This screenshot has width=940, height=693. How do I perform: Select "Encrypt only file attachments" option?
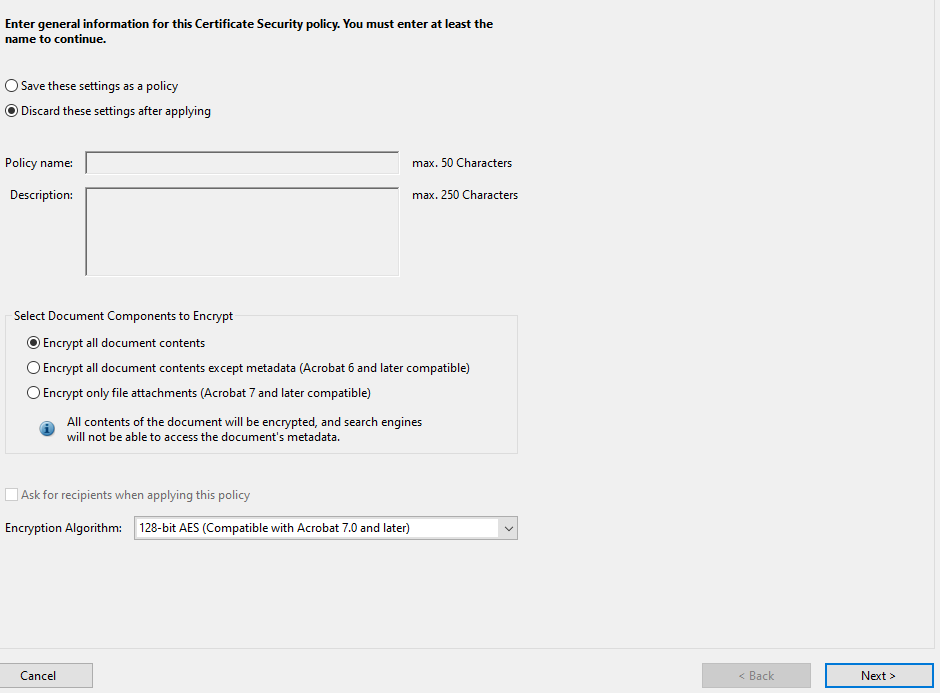click(34, 393)
